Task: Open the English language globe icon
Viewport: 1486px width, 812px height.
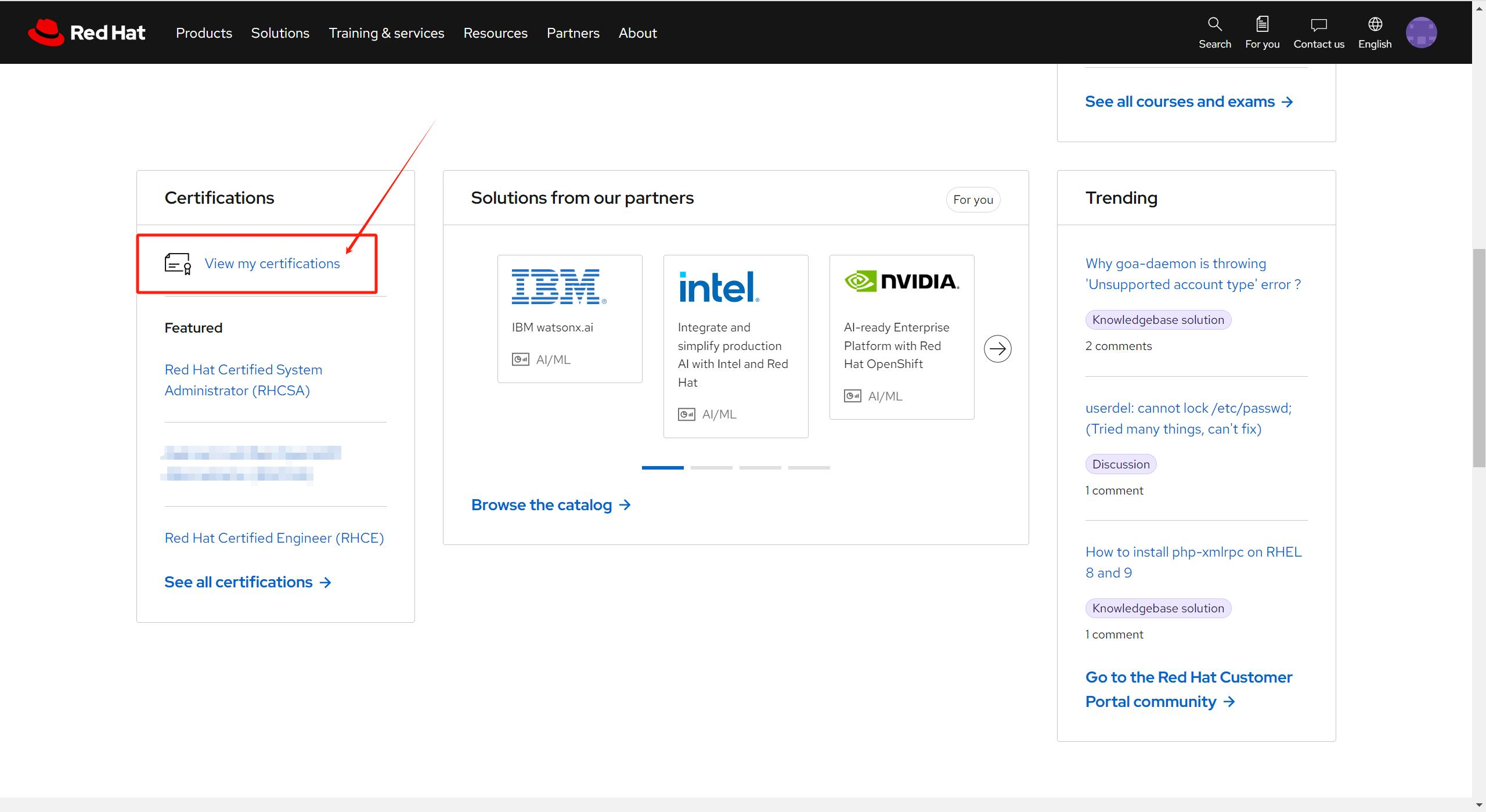Action: click(x=1375, y=24)
